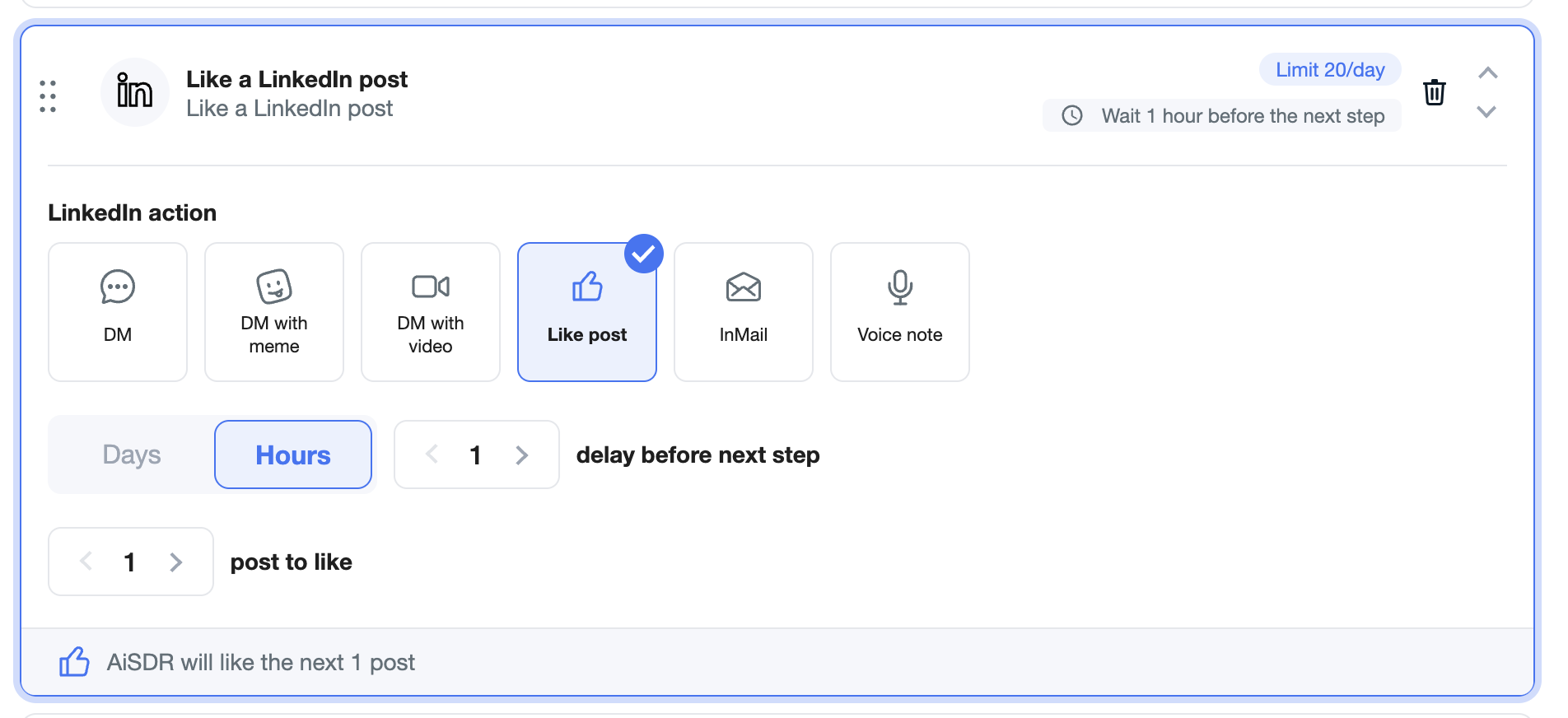Move step down with chevron arrow
1568x718 pixels.
coord(1486,111)
